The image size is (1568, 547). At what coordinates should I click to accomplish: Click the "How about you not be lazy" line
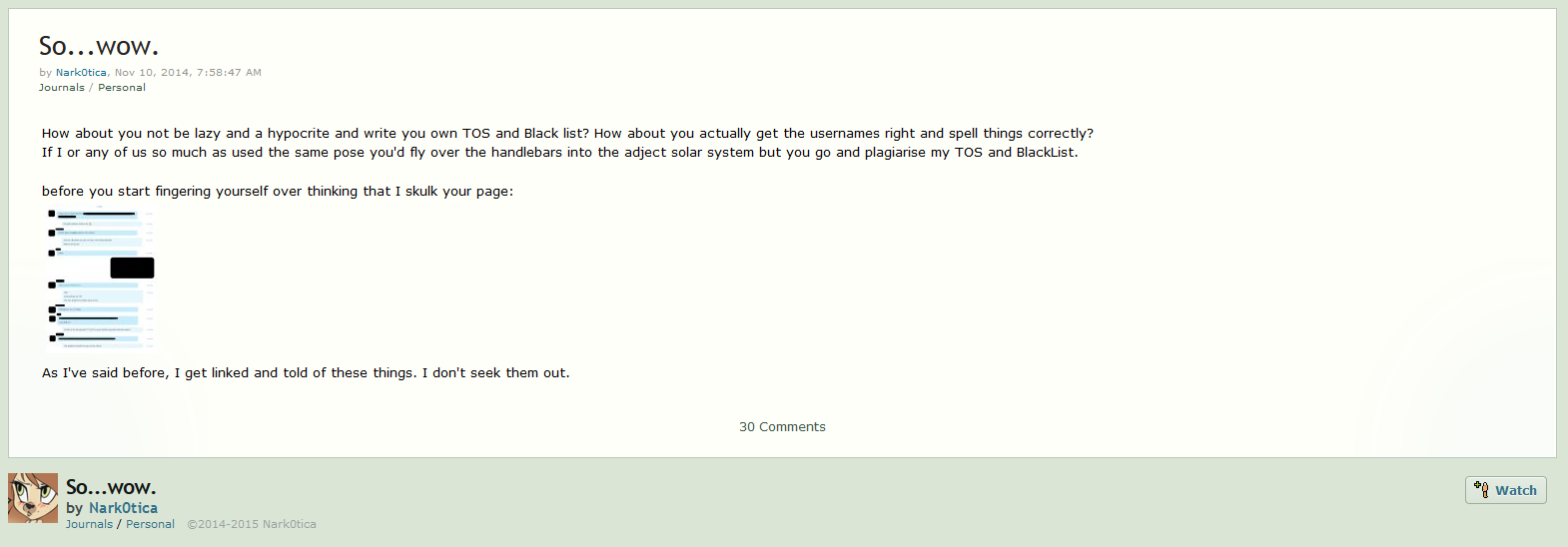pyautogui.click(x=567, y=134)
